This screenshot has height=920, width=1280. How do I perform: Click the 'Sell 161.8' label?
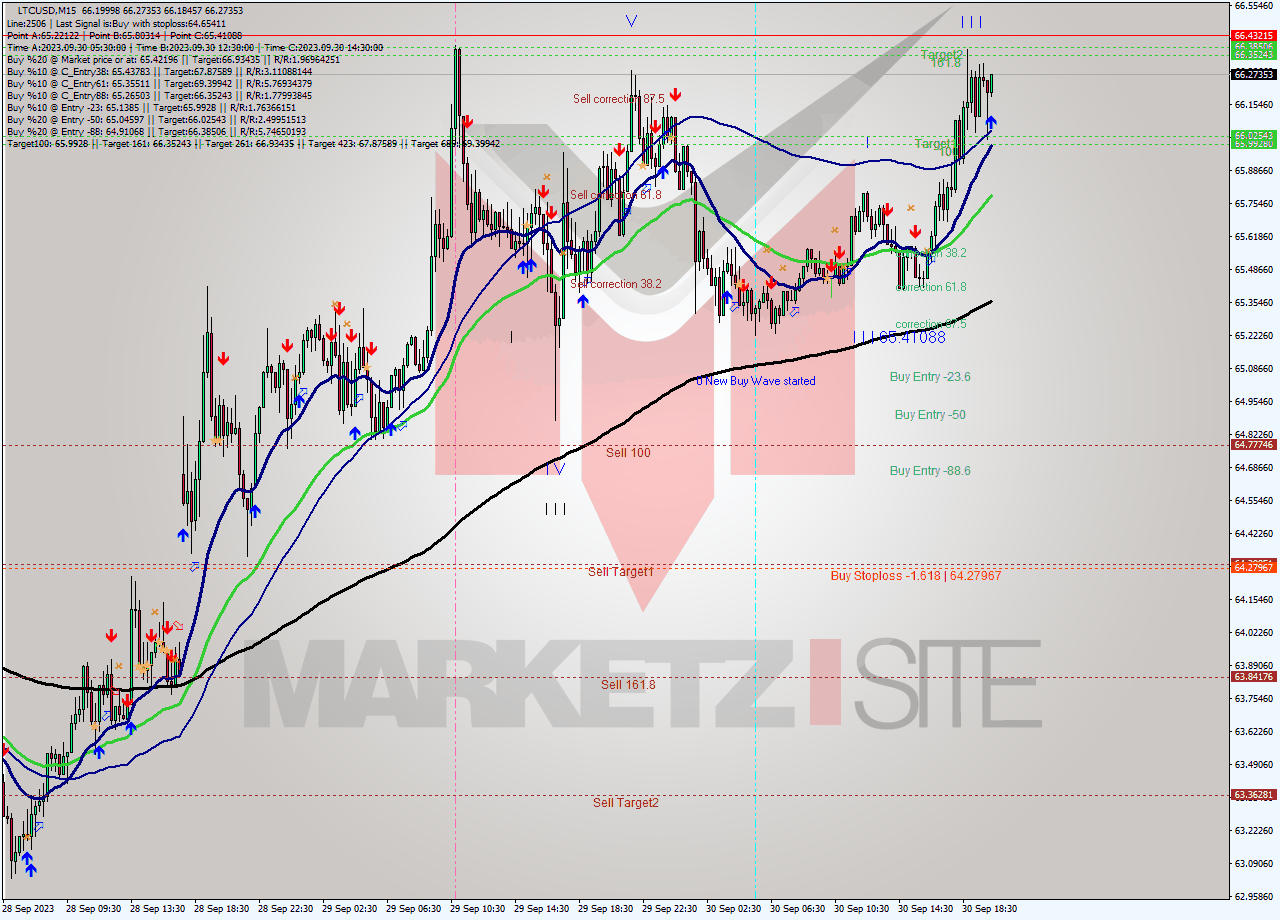(x=628, y=685)
